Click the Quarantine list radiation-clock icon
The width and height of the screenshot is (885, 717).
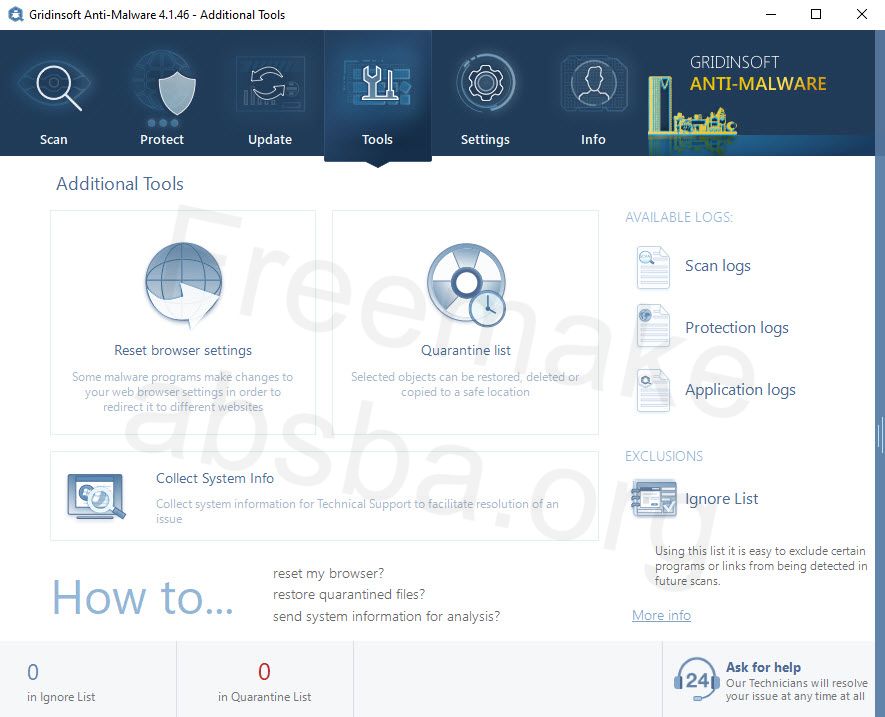click(x=466, y=285)
